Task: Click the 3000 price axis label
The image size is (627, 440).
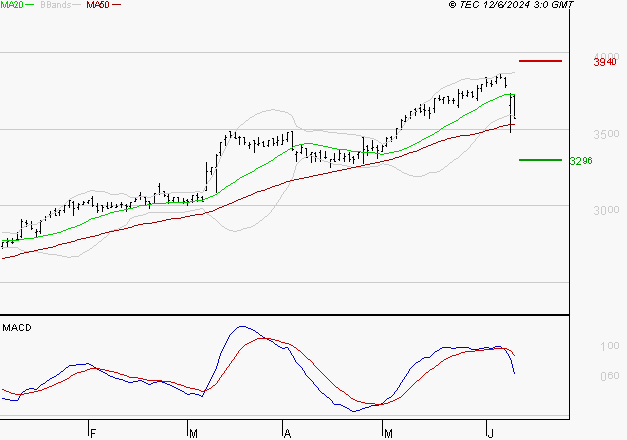Action: [606, 210]
